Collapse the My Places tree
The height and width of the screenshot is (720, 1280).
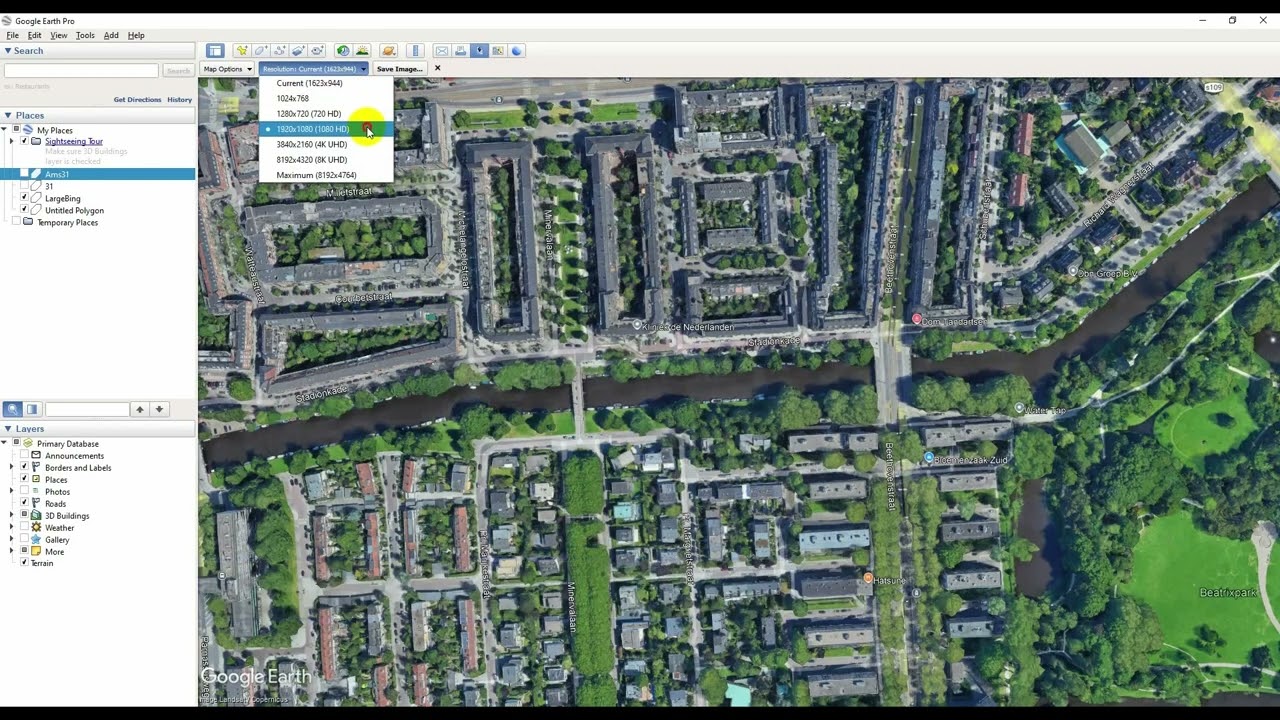pos(4,129)
